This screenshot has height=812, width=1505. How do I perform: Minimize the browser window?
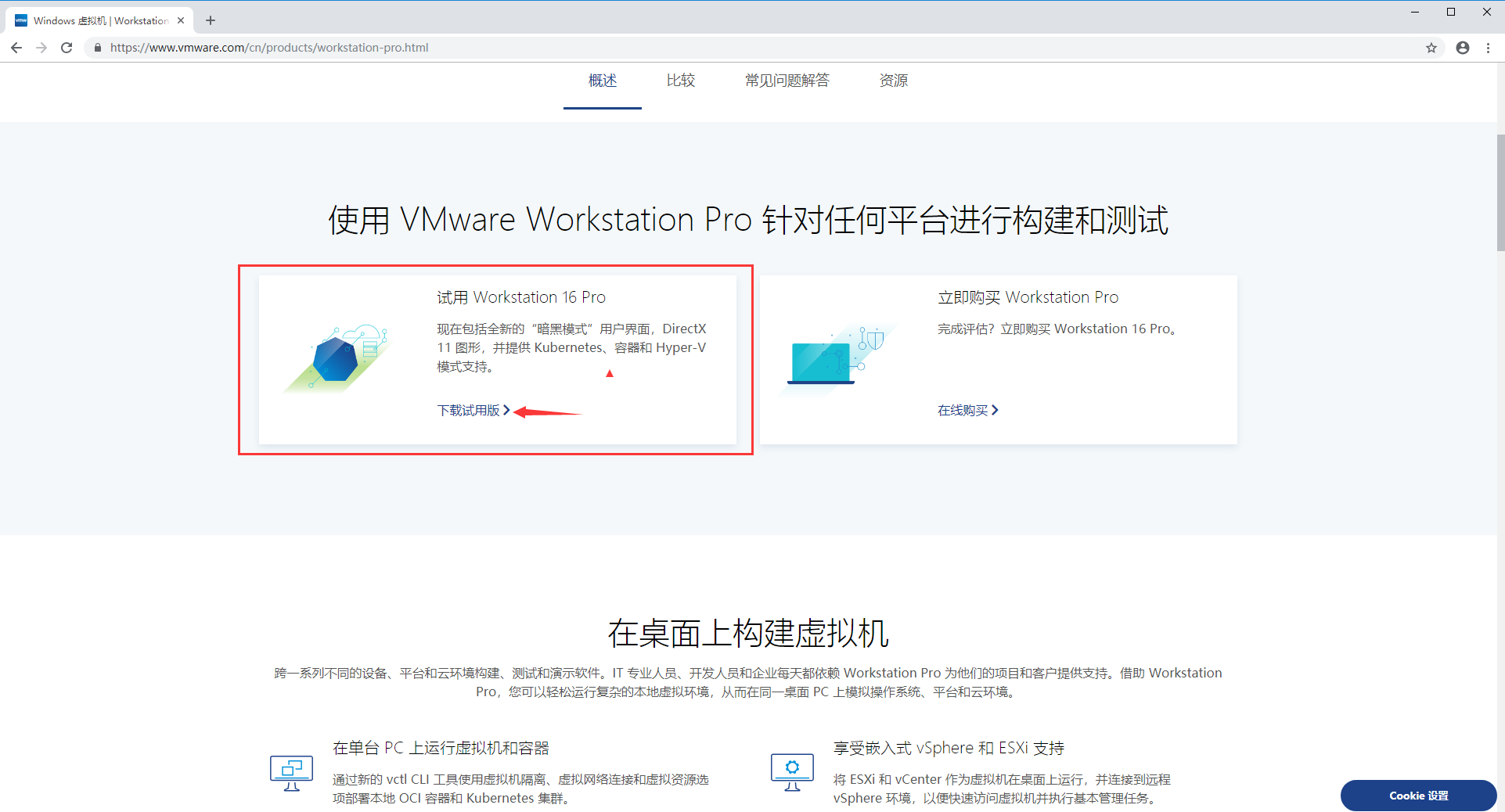(1415, 12)
